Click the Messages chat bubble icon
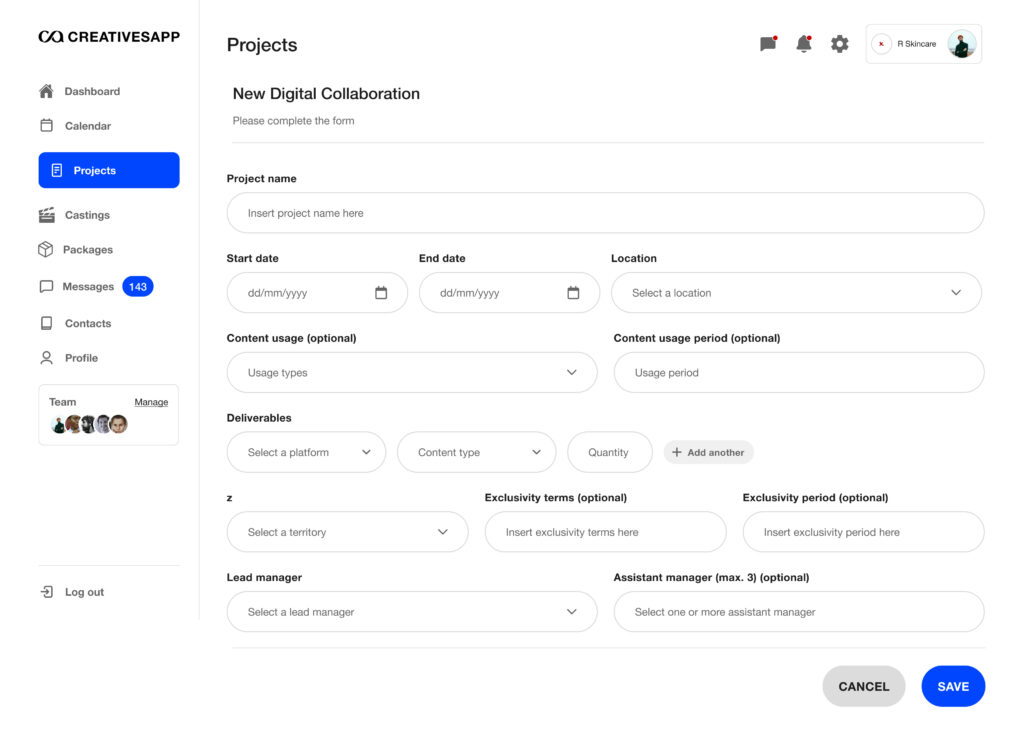1024x732 pixels. 46,287
